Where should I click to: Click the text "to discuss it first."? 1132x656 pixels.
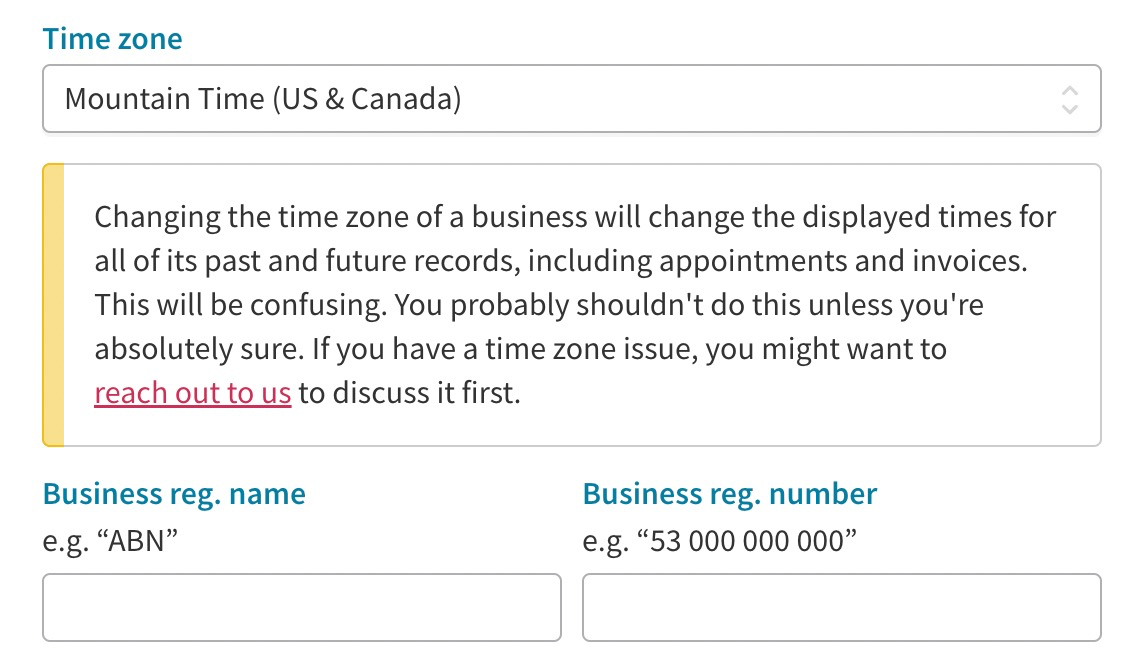point(410,393)
